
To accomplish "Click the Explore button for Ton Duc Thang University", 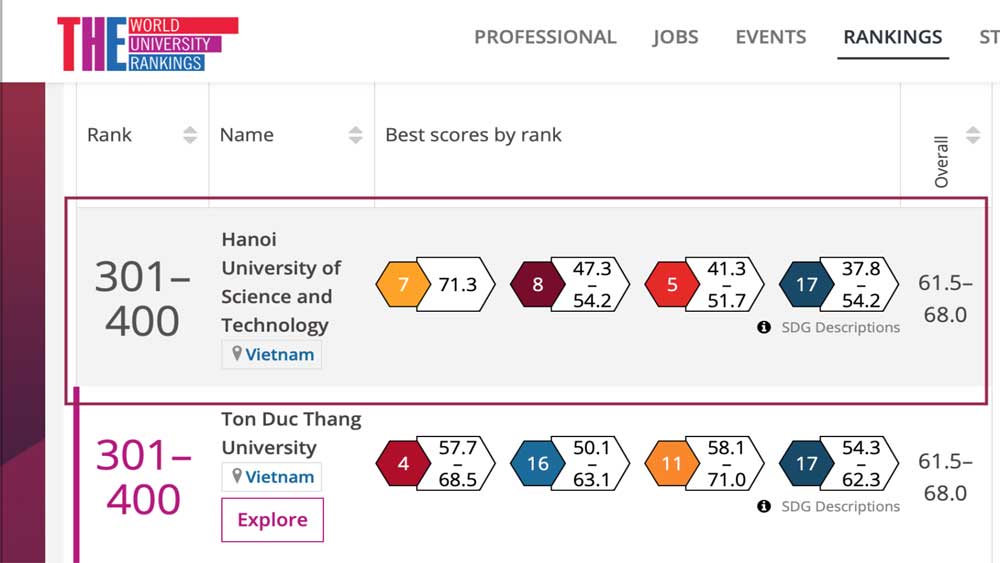I will [272, 520].
